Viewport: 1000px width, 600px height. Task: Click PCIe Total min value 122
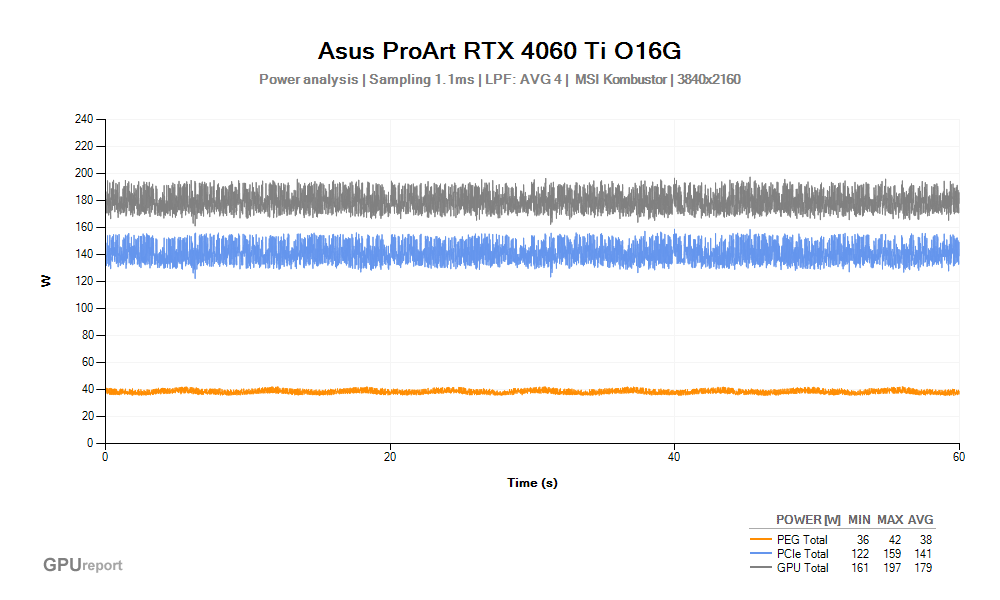coord(860,554)
